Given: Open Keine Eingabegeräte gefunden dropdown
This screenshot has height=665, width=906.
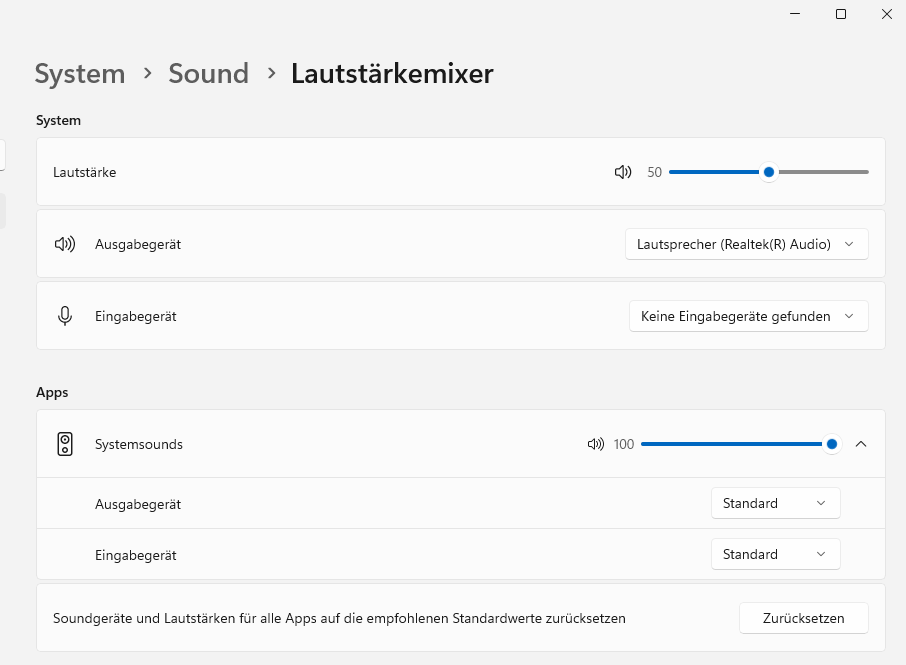Looking at the screenshot, I should tap(748, 316).
